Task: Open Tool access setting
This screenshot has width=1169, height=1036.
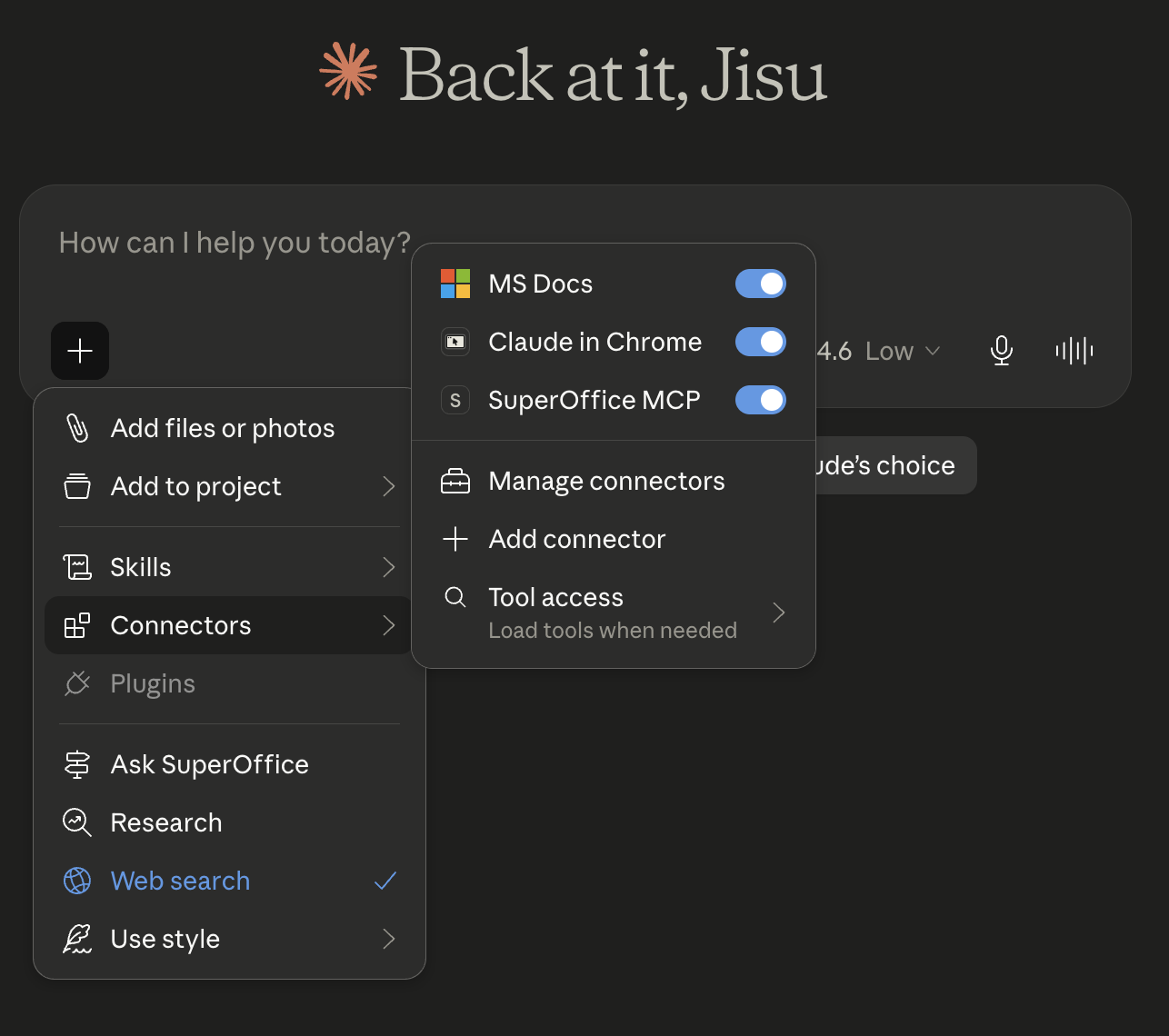Action: coord(614,613)
